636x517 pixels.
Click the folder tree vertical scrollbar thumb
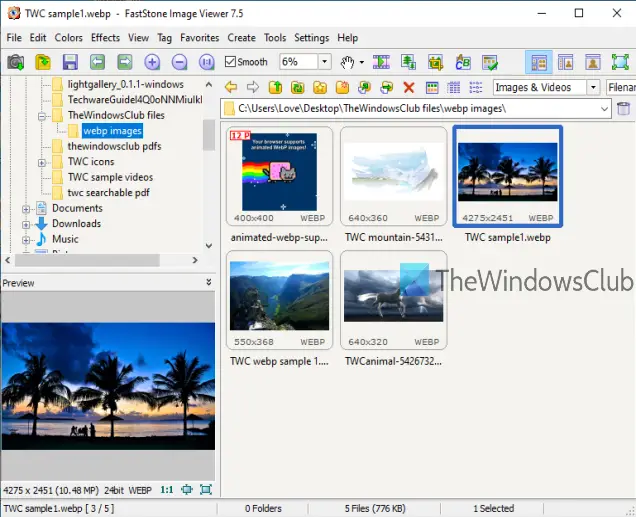tap(208, 135)
